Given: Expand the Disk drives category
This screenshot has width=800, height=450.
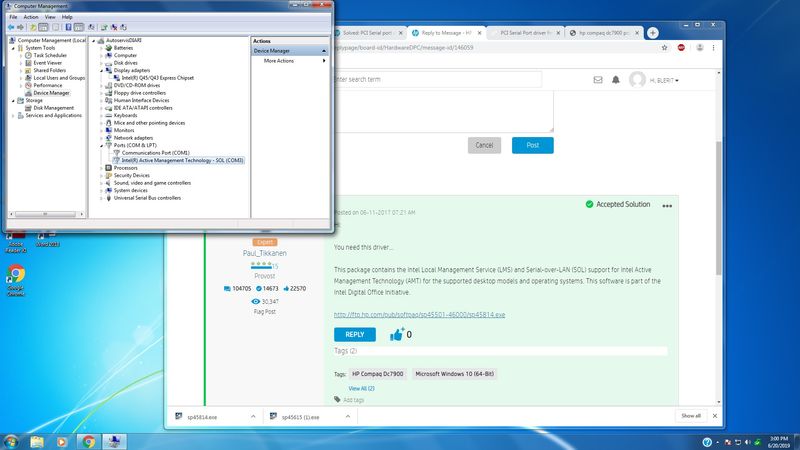Looking at the screenshot, I should coord(102,63).
